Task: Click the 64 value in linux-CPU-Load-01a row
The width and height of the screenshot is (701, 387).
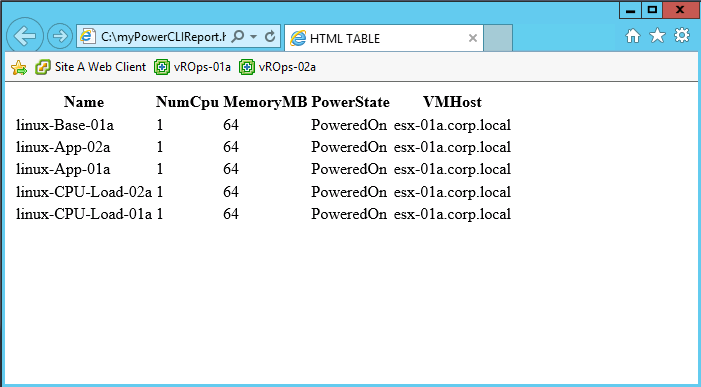Action: 231,214
